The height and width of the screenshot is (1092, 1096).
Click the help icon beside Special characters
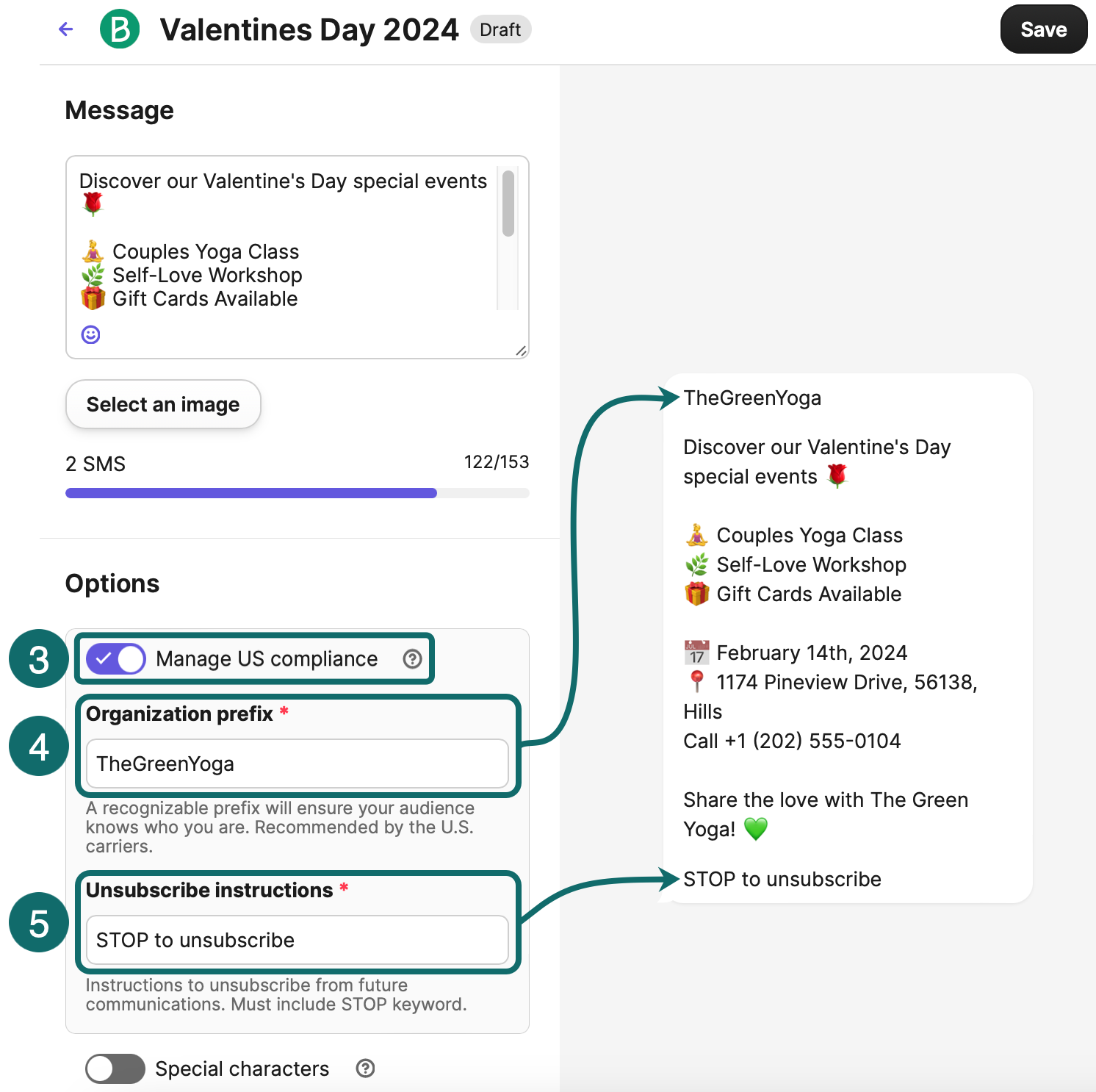(x=365, y=1068)
